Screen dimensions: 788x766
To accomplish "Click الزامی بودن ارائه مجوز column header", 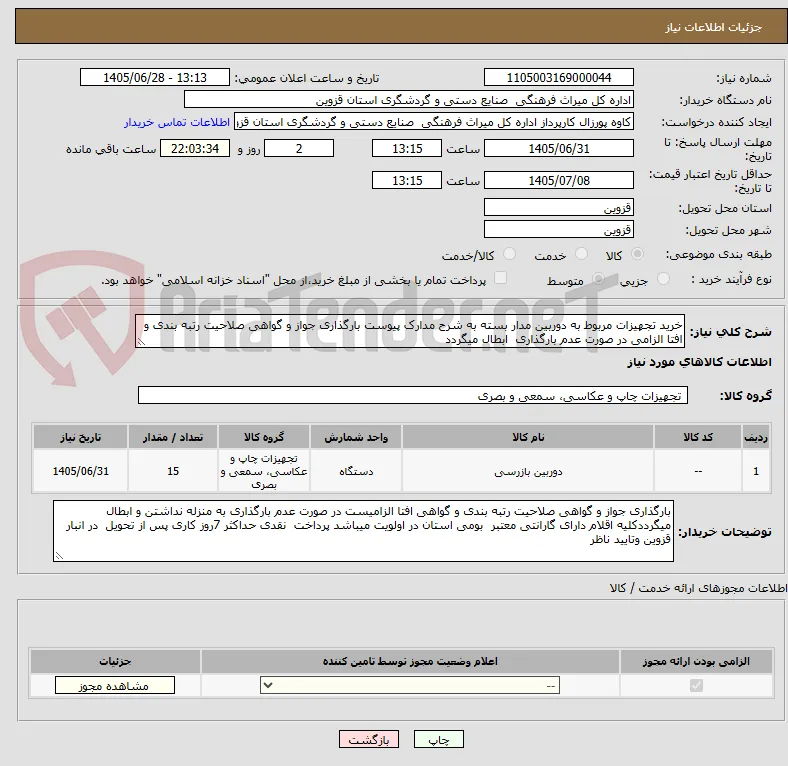I will pyautogui.click(x=696, y=661).
